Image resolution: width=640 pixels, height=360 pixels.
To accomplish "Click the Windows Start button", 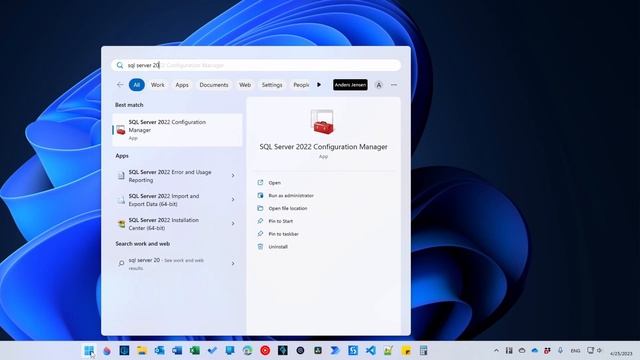I will pyautogui.click(x=89, y=350).
